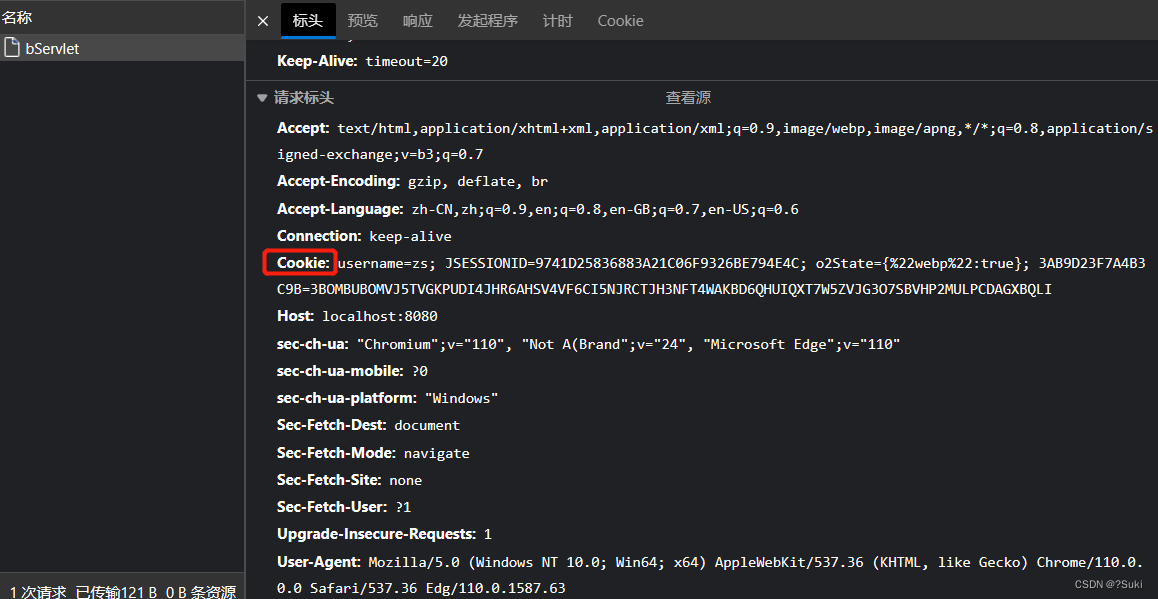Click the User-Agent header name
This screenshot has height=599, width=1158.
click(318, 562)
